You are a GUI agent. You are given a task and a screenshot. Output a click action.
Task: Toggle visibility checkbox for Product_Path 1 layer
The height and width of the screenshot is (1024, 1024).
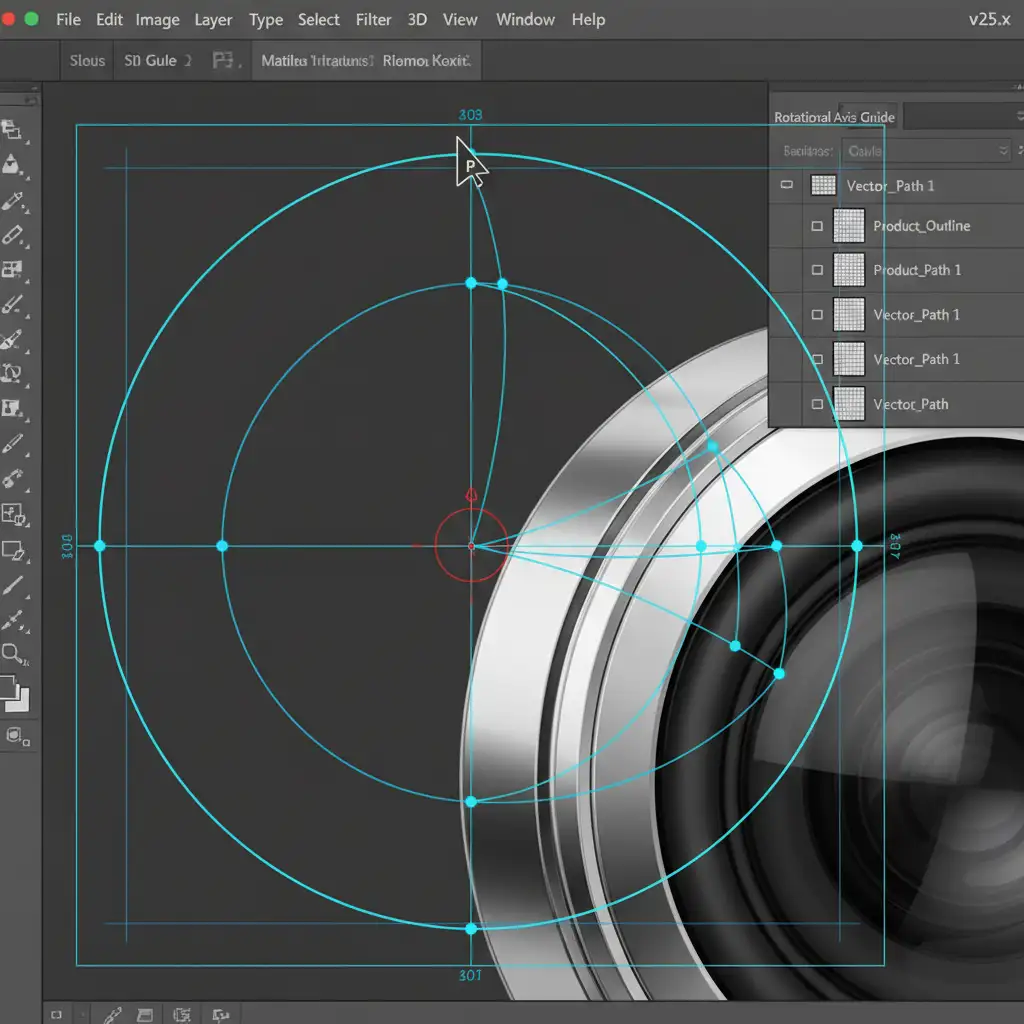point(817,270)
